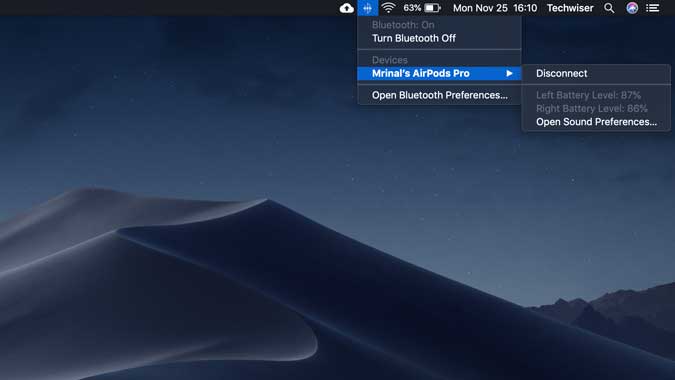Open Spotlight search magnifier

609,8
